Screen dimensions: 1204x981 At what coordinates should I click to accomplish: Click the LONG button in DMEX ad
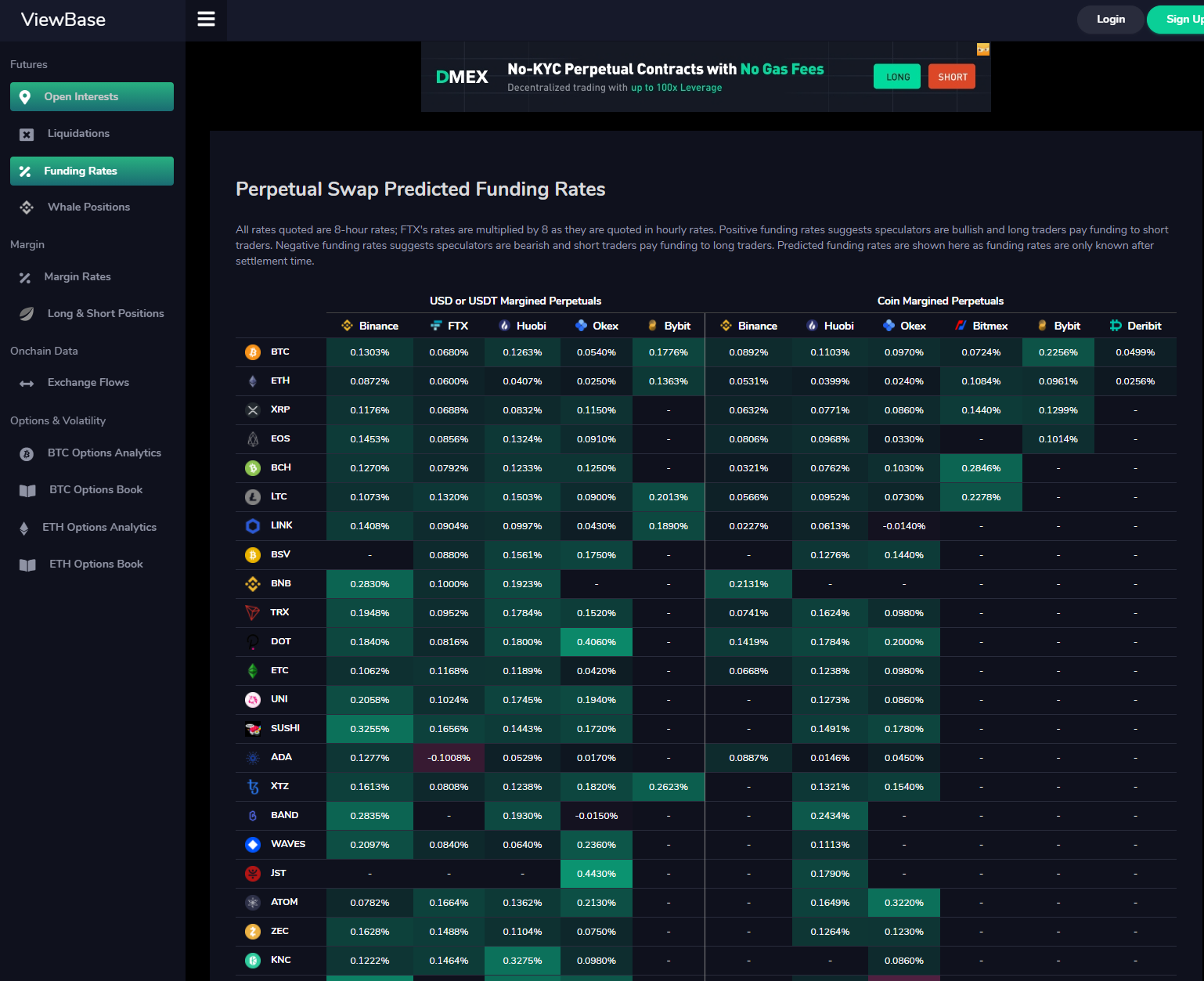tap(897, 77)
